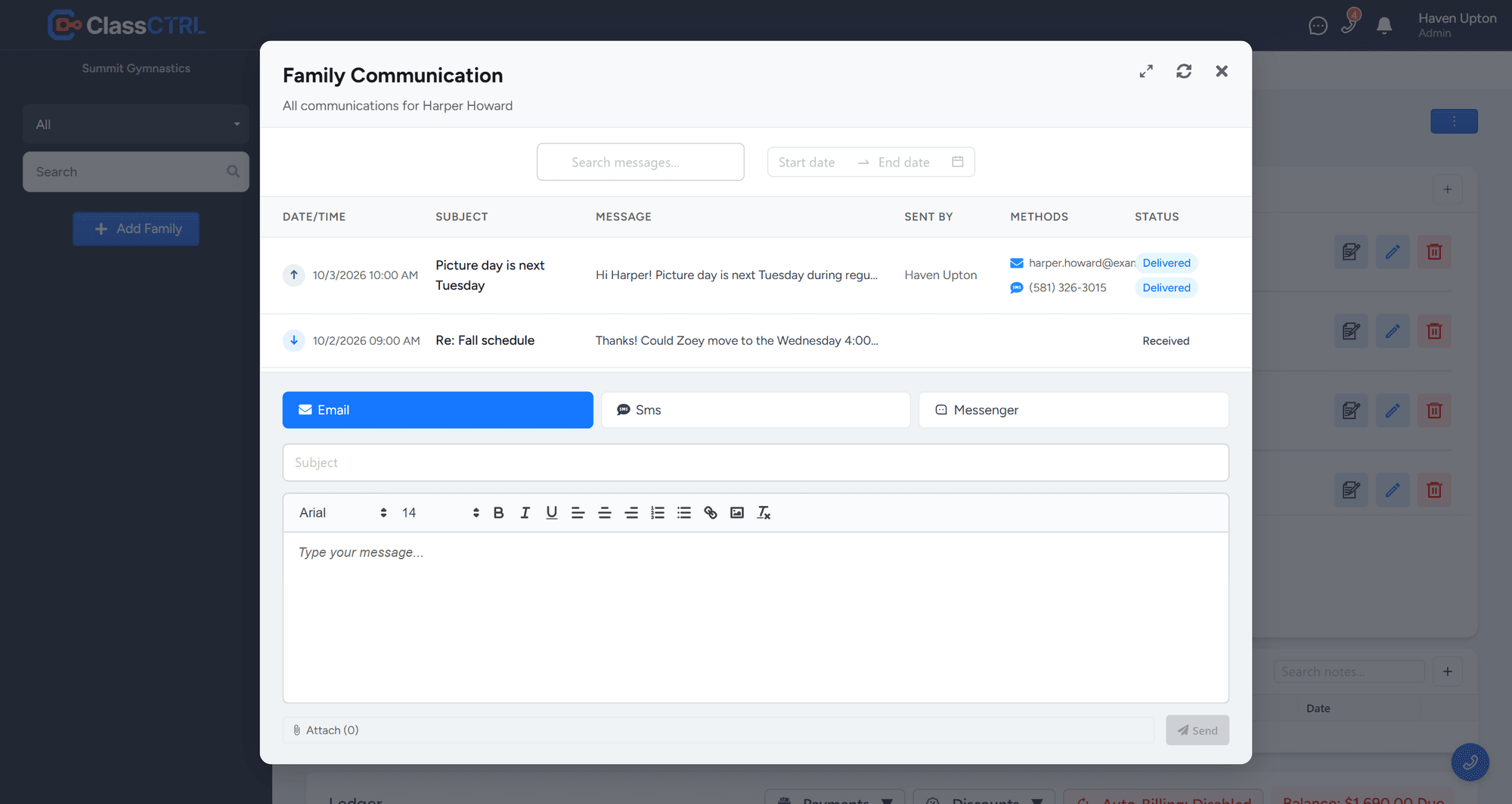Refresh the communications list
The height and width of the screenshot is (804, 1512).
1184,71
